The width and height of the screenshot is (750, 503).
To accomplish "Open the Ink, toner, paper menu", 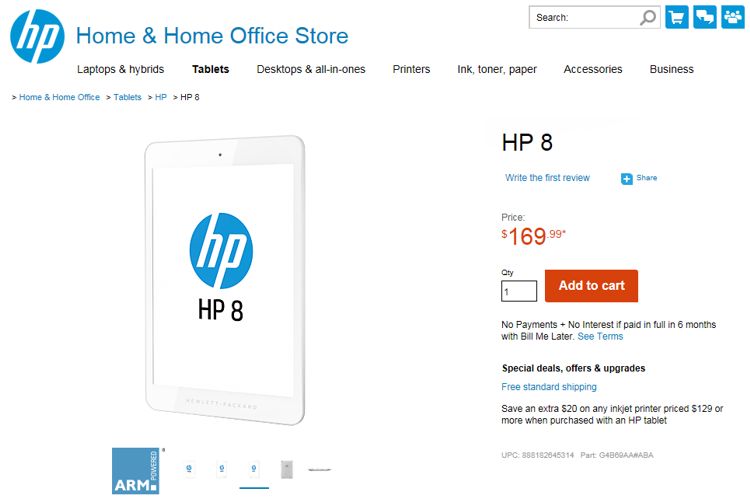I will point(497,70).
